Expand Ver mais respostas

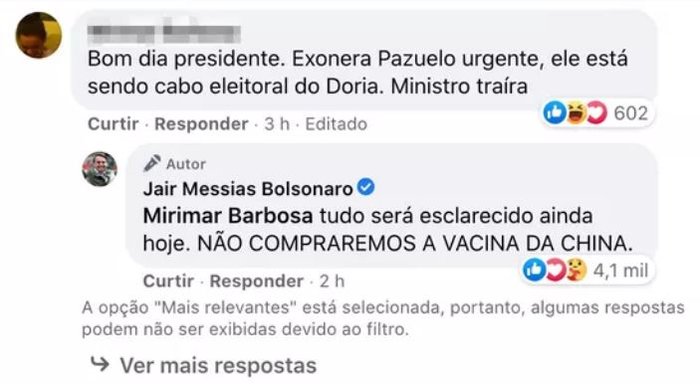(218, 366)
